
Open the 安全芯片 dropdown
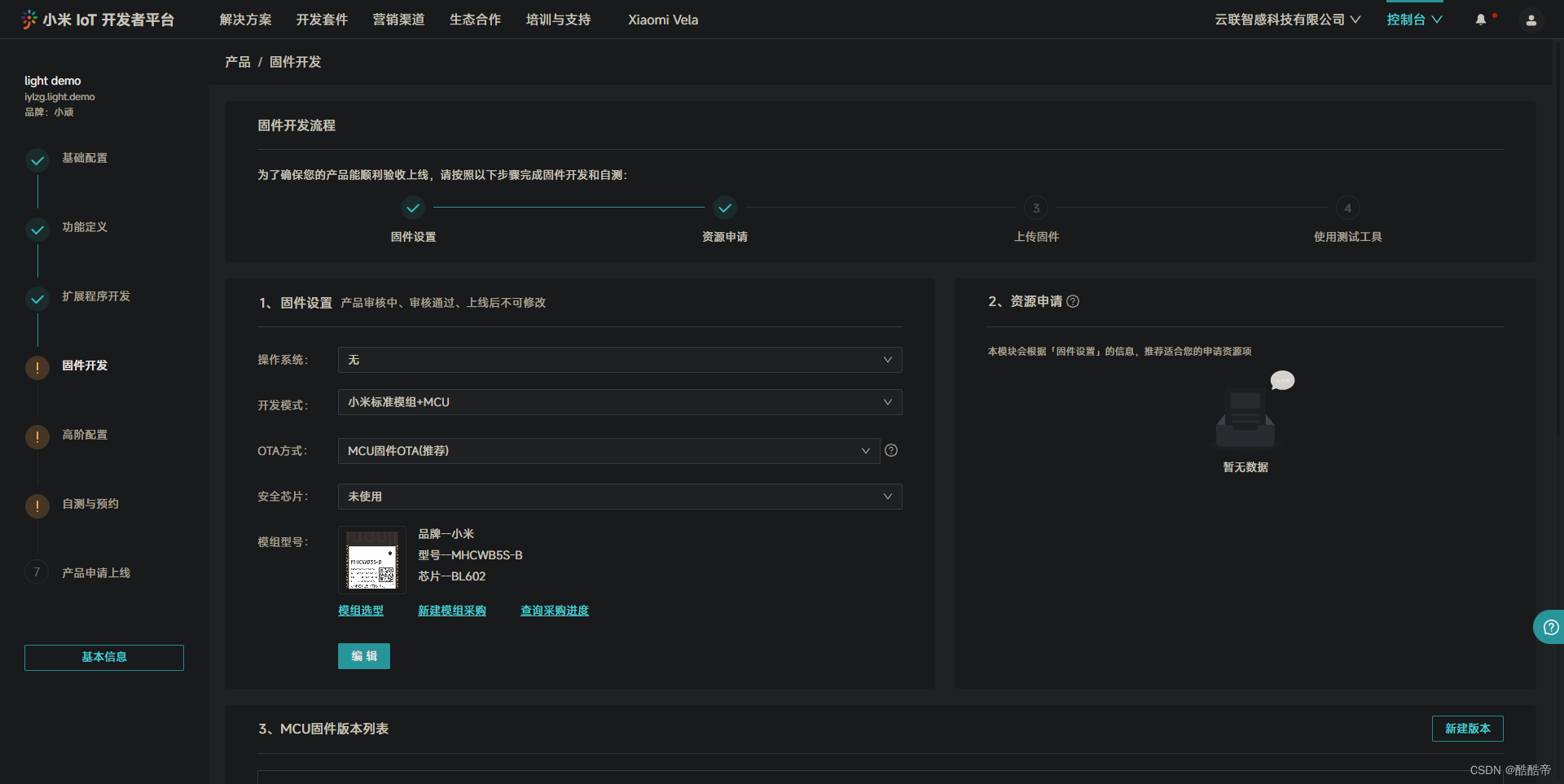click(620, 497)
